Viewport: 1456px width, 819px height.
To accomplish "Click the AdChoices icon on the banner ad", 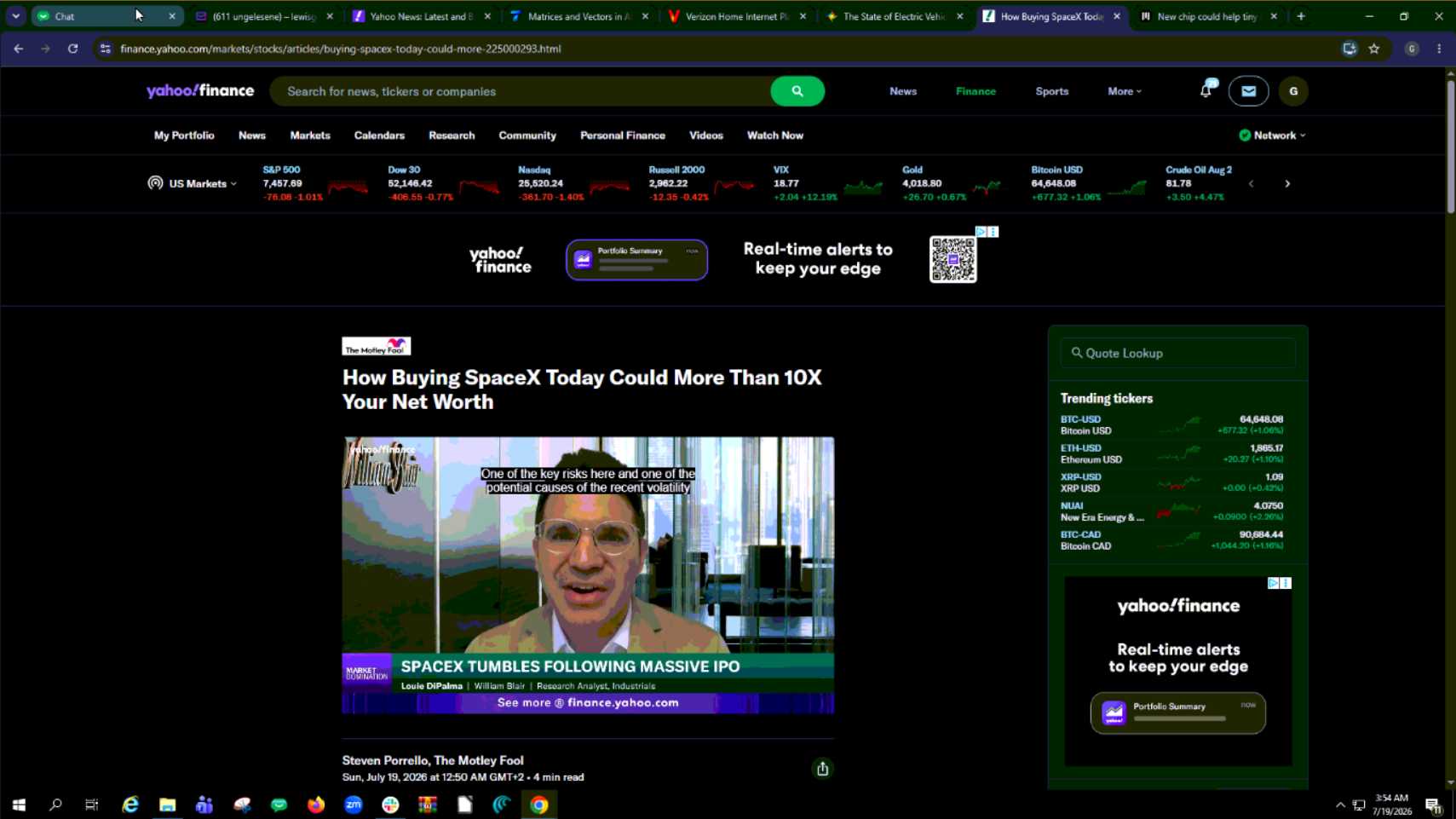I will click(981, 232).
